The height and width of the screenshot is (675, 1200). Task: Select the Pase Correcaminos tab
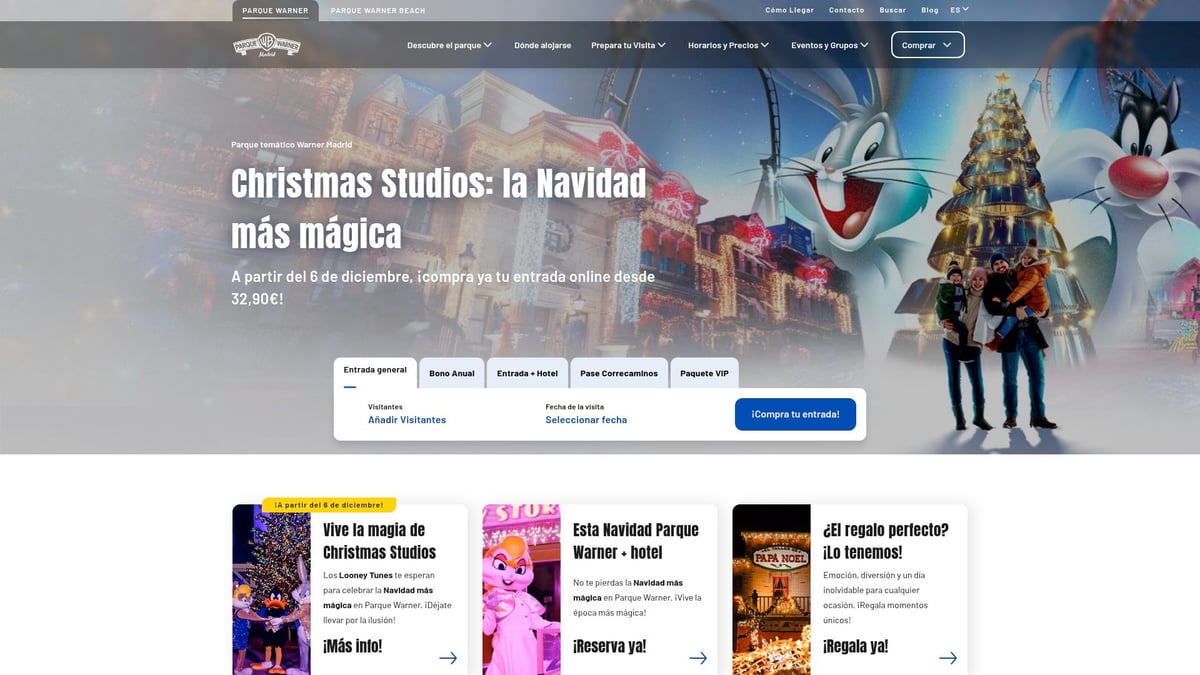(x=619, y=373)
